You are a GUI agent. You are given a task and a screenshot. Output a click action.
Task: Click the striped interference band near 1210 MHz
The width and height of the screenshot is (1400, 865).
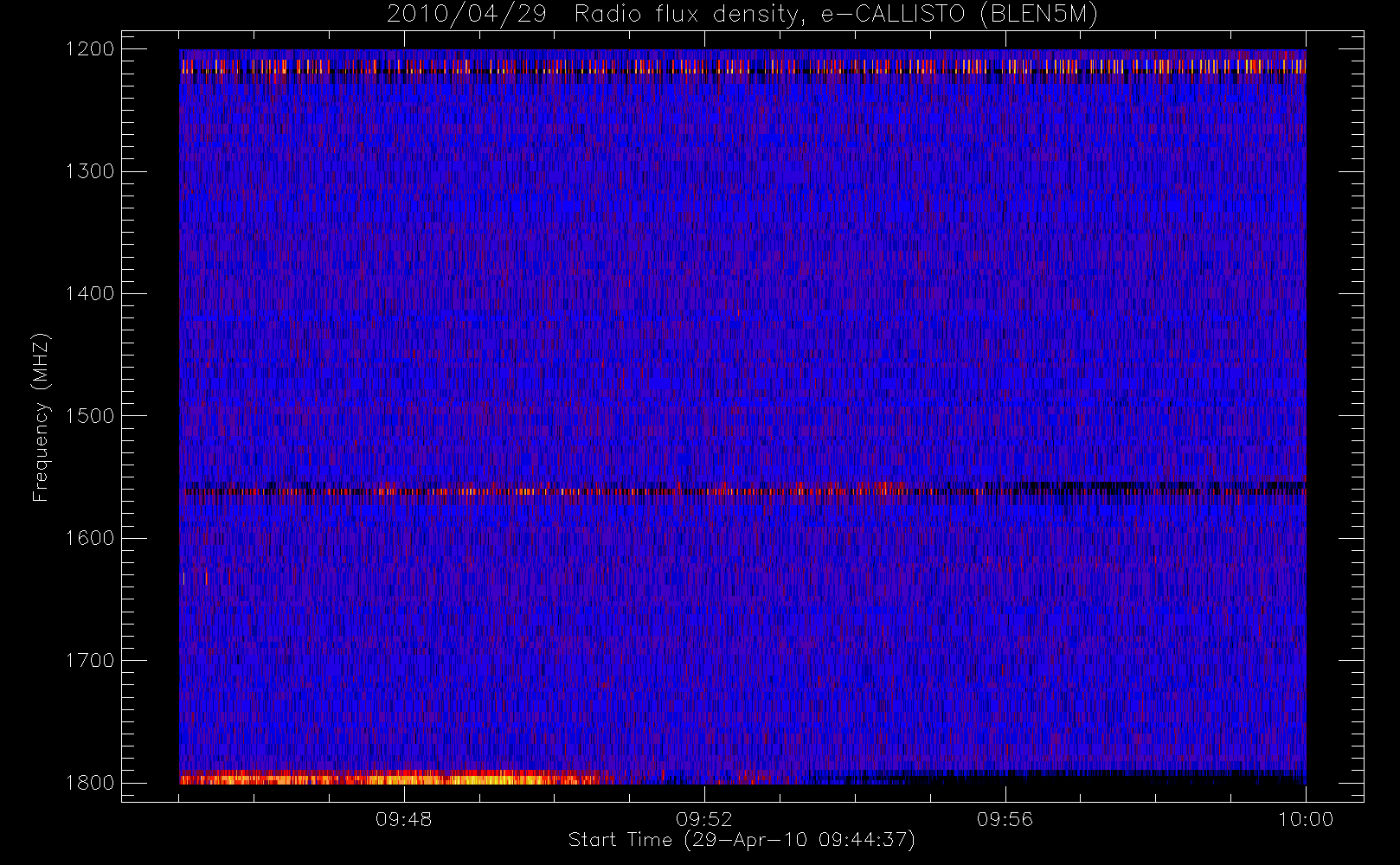742,66
